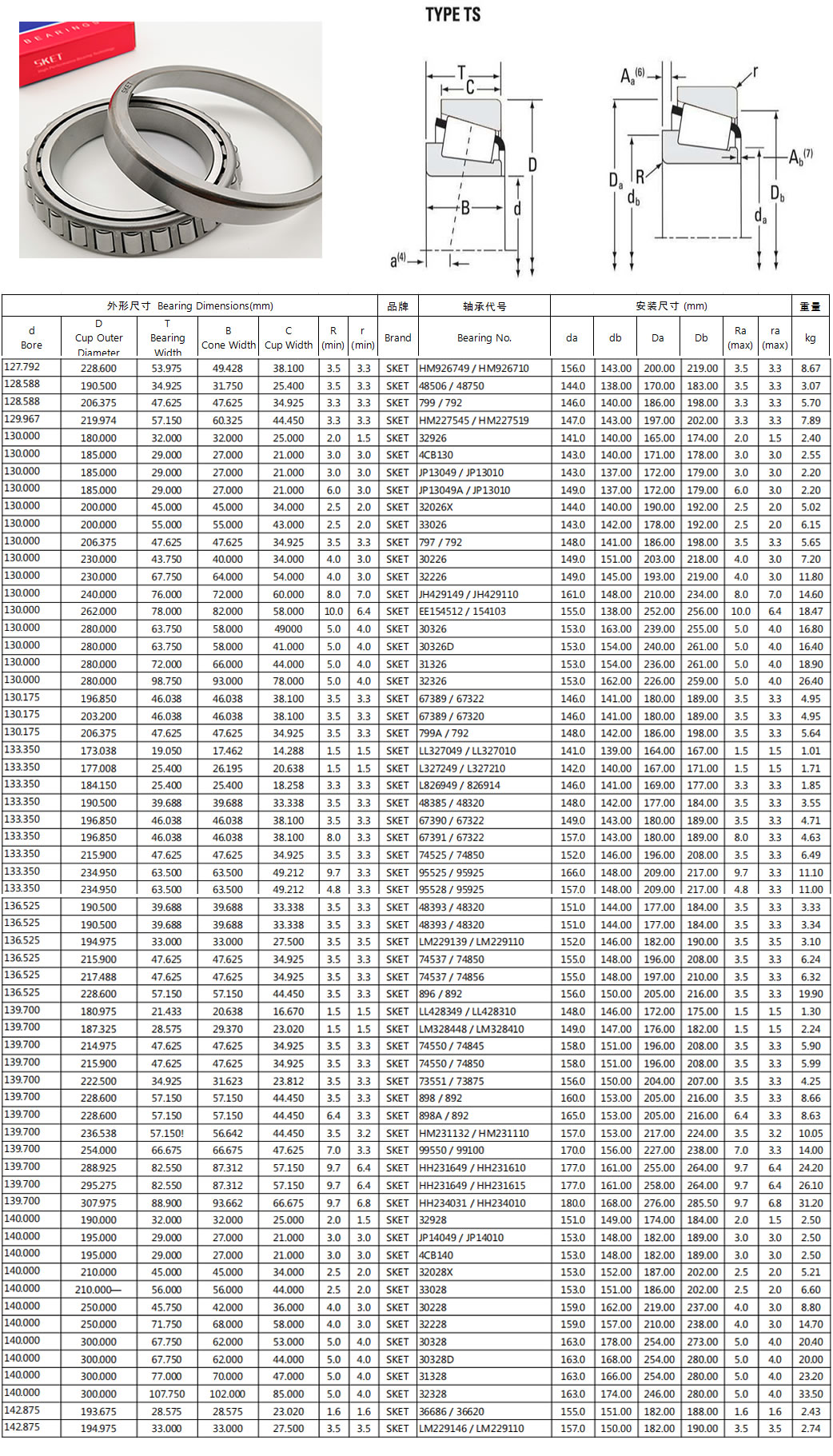This screenshot has width=833, height=1456.
Task: Click the TYPE TS heading
Action: point(452,14)
